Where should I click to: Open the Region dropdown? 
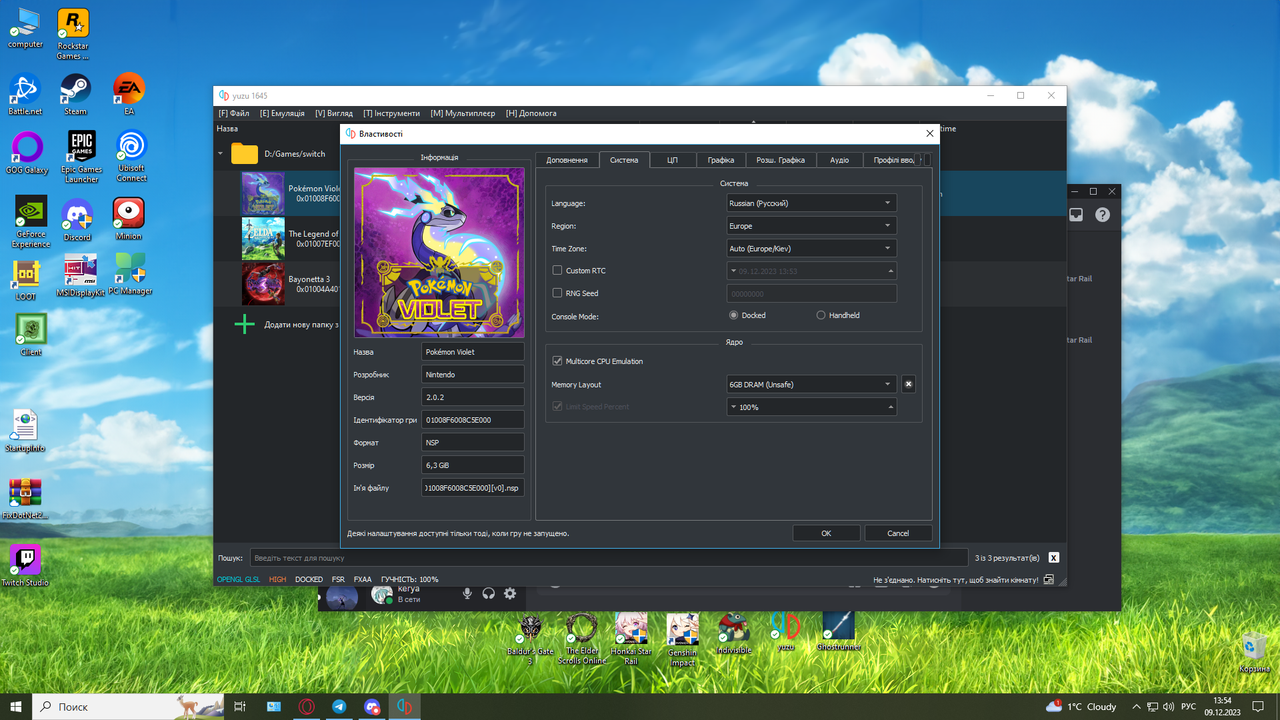(x=811, y=226)
